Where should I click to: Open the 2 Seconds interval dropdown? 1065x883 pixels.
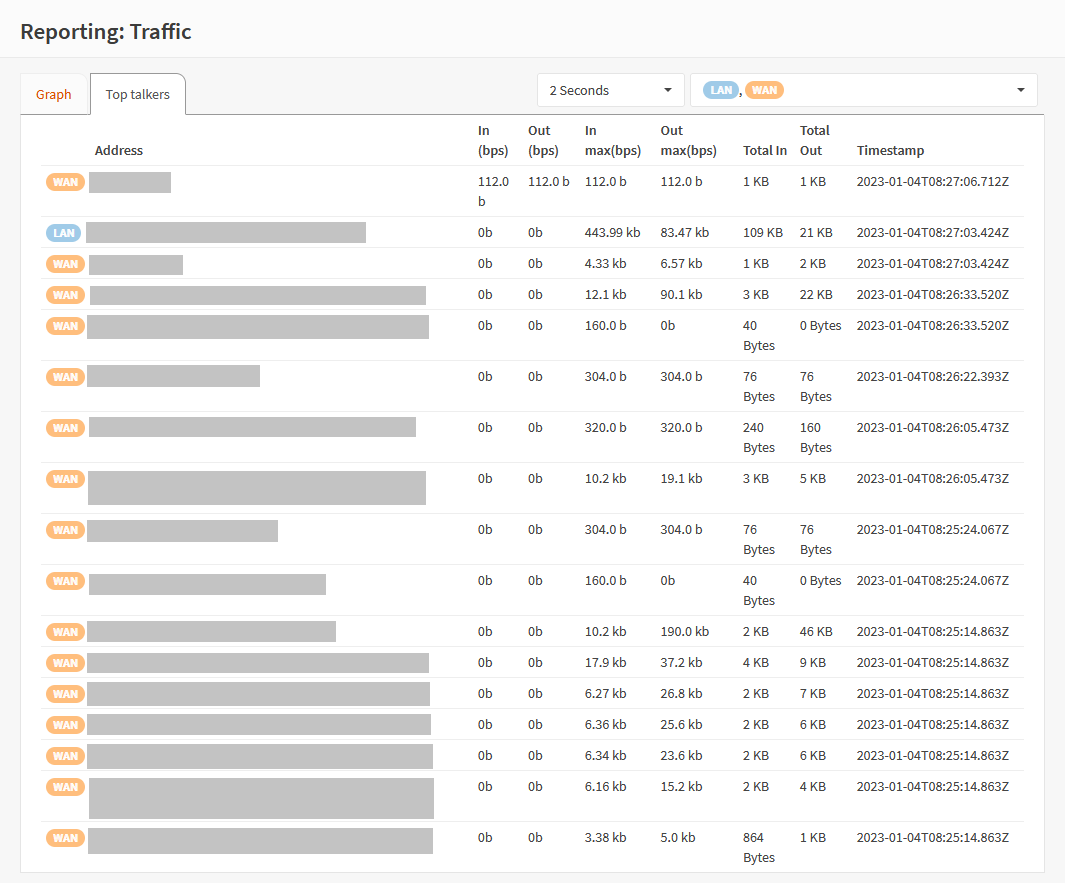tap(610, 90)
